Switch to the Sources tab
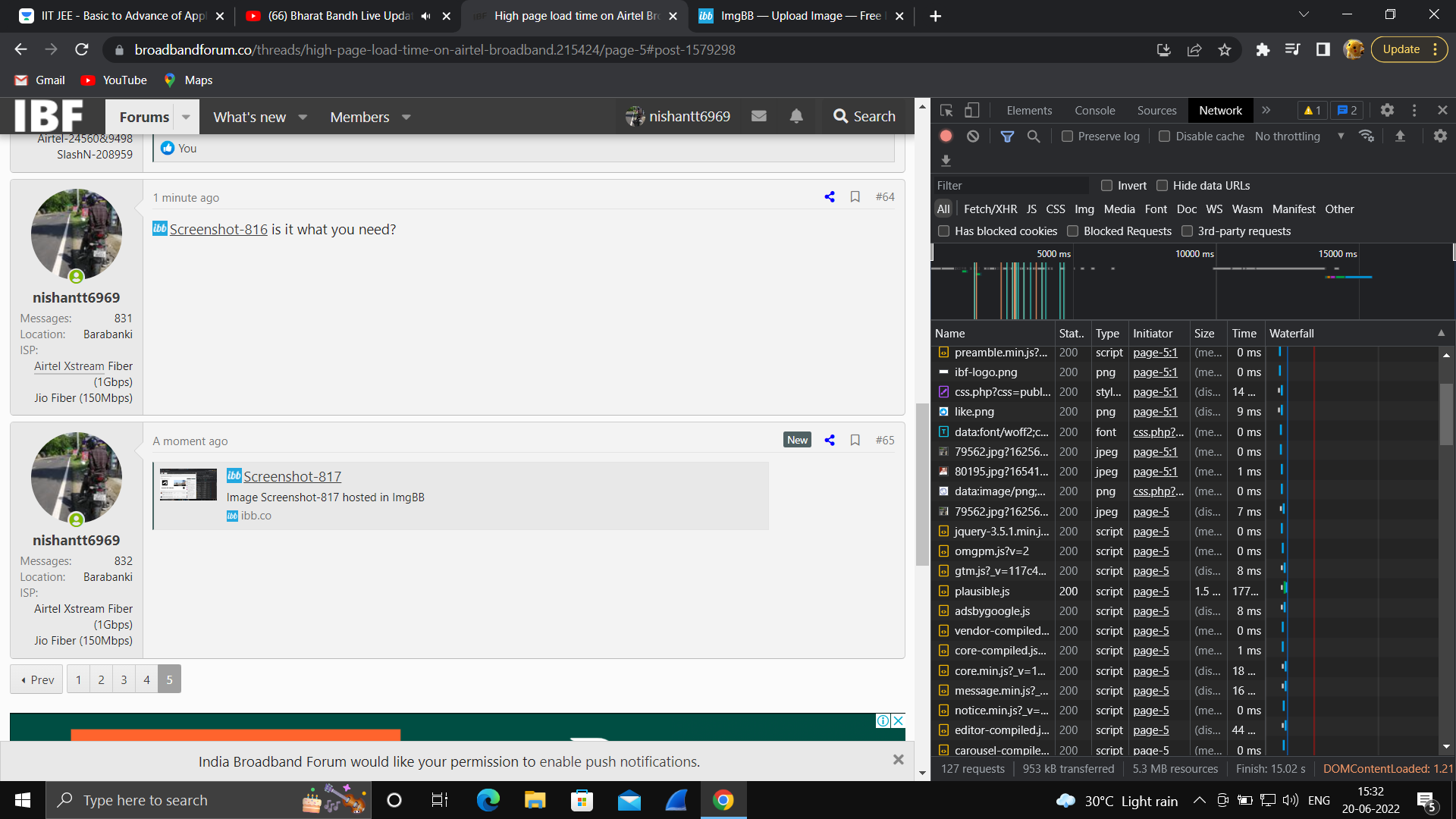The width and height of the screenshot is (1456, 819). (x=1156, y=111)
